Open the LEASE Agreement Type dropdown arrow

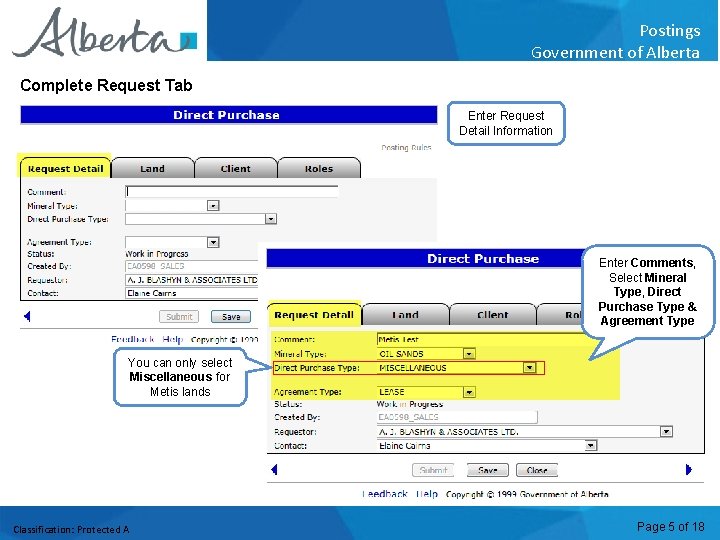pyautogui.click(x=469, y=392)
